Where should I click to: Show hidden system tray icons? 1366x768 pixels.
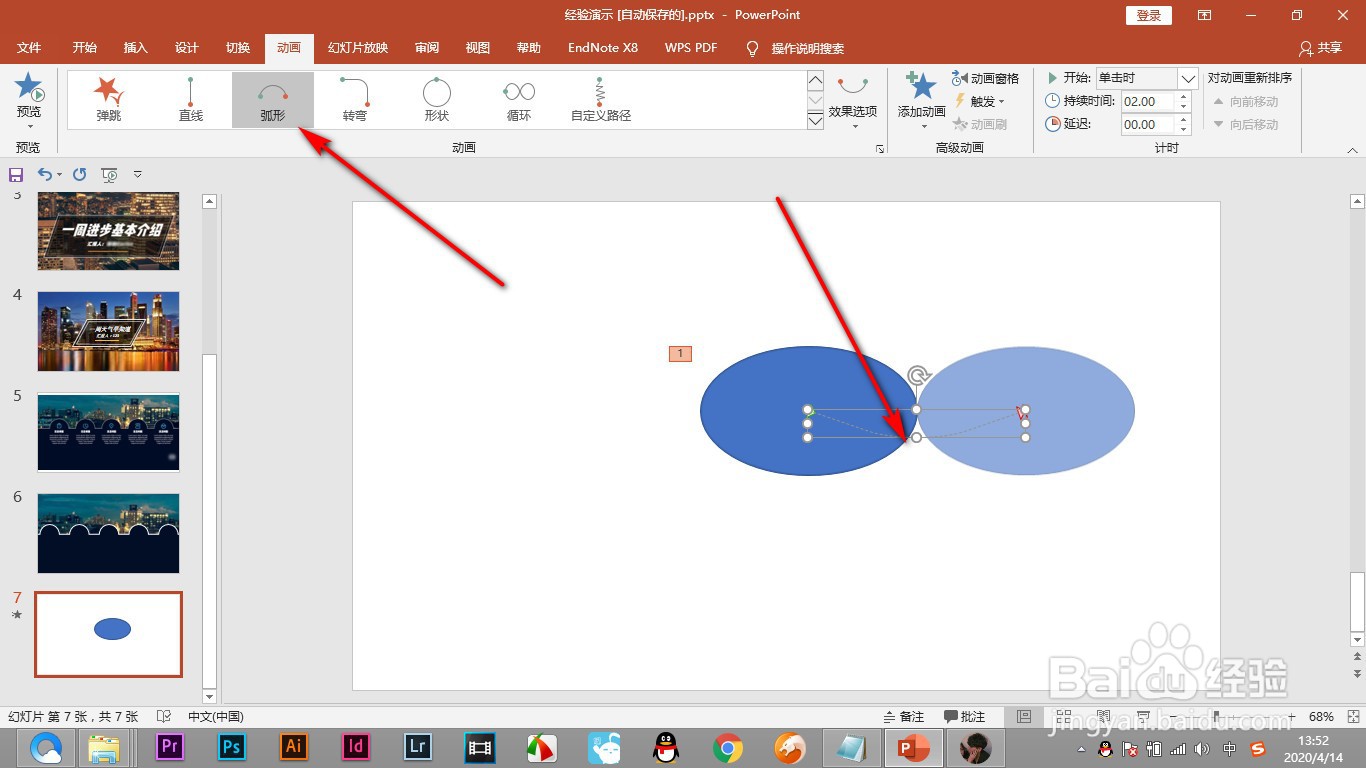1081,749
